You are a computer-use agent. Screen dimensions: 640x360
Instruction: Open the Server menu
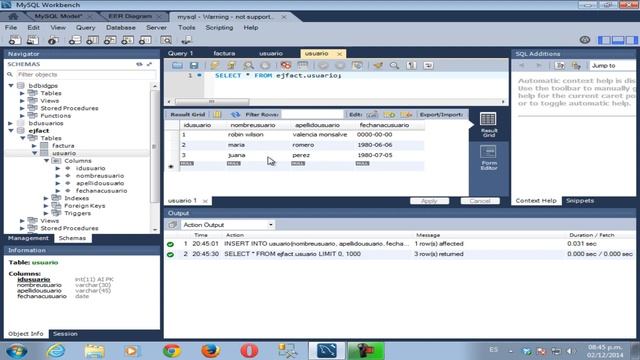tap(156, 27)
